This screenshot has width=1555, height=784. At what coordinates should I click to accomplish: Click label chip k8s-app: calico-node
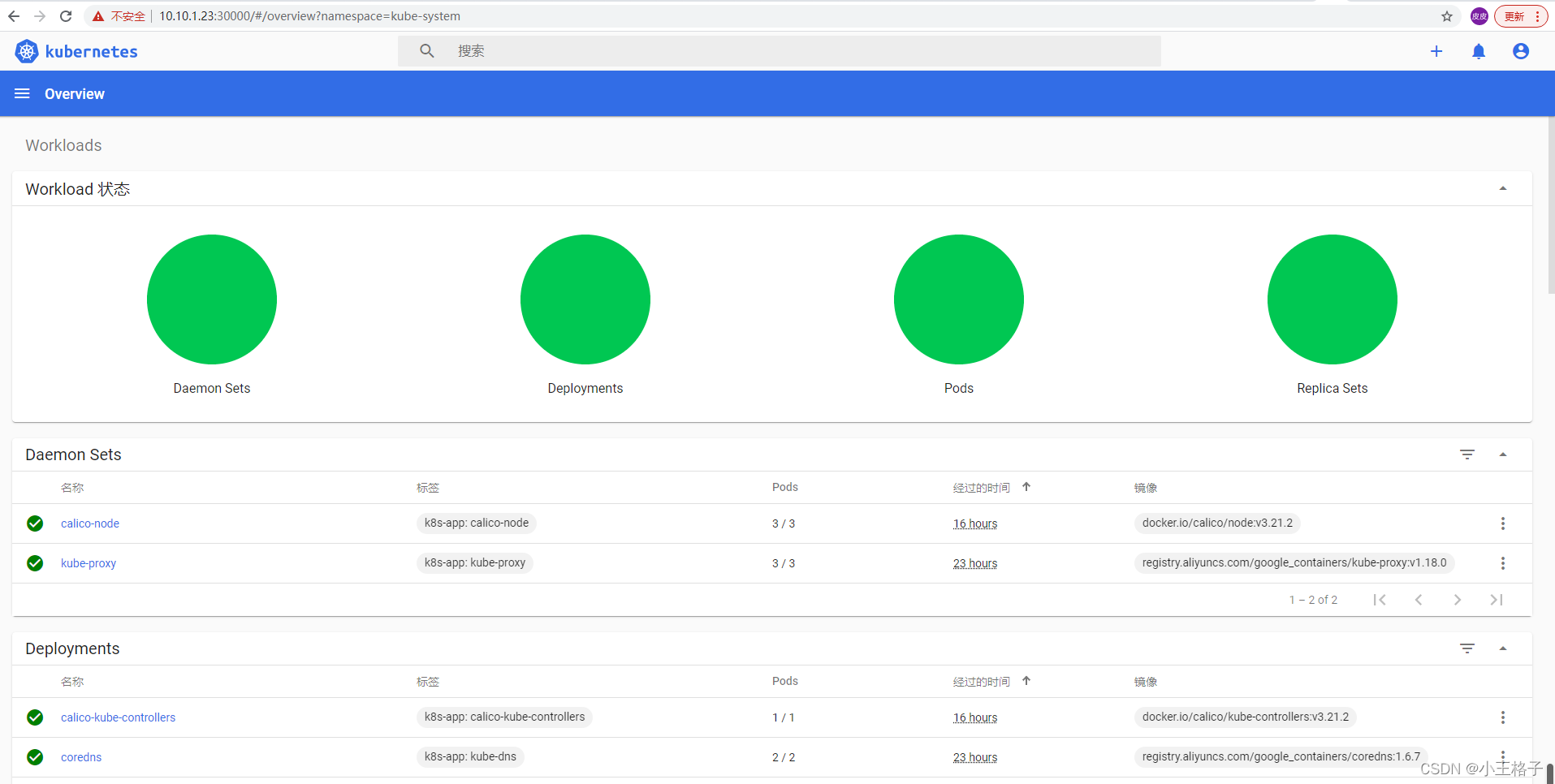tap(477, 523)
